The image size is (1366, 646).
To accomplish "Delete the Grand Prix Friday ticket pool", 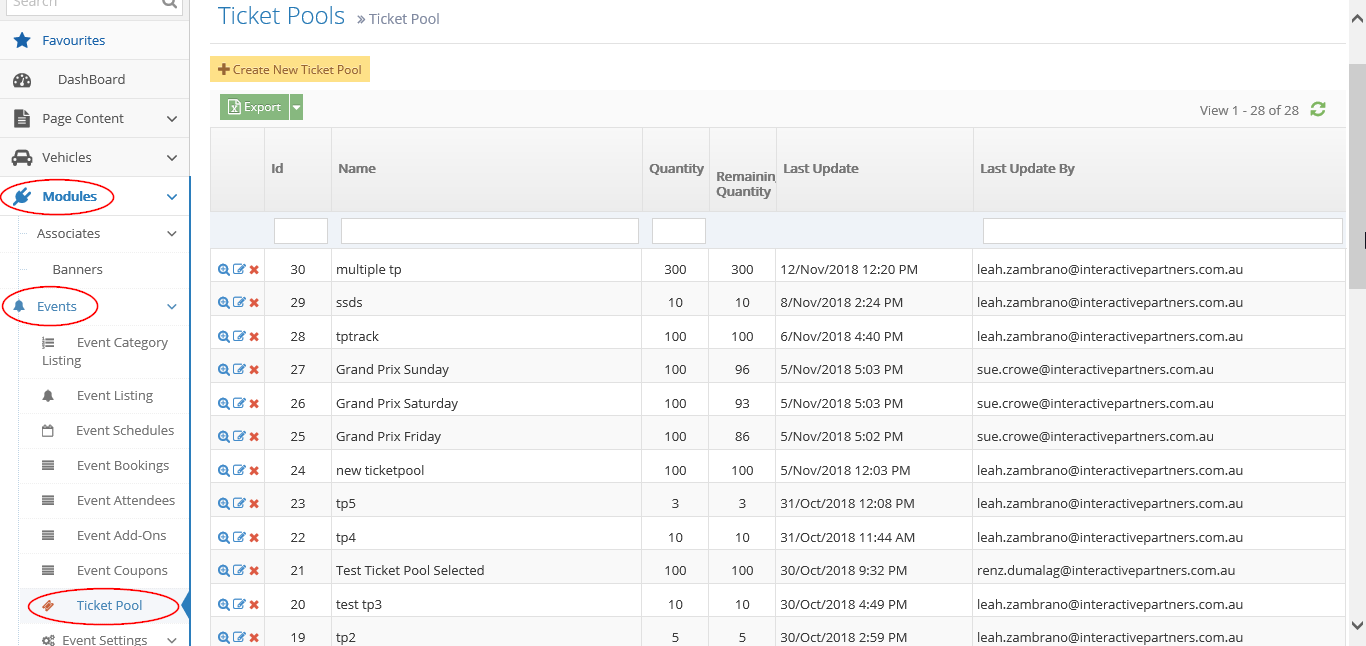I will tap(254, 437).
